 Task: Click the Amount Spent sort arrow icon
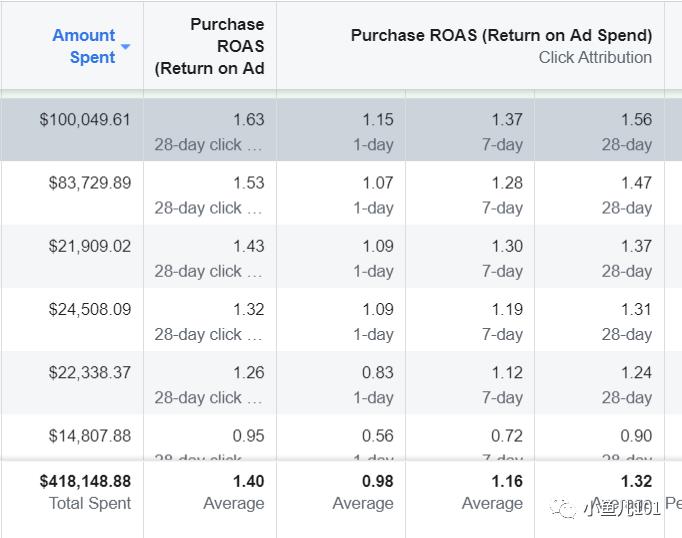(125, 47)
